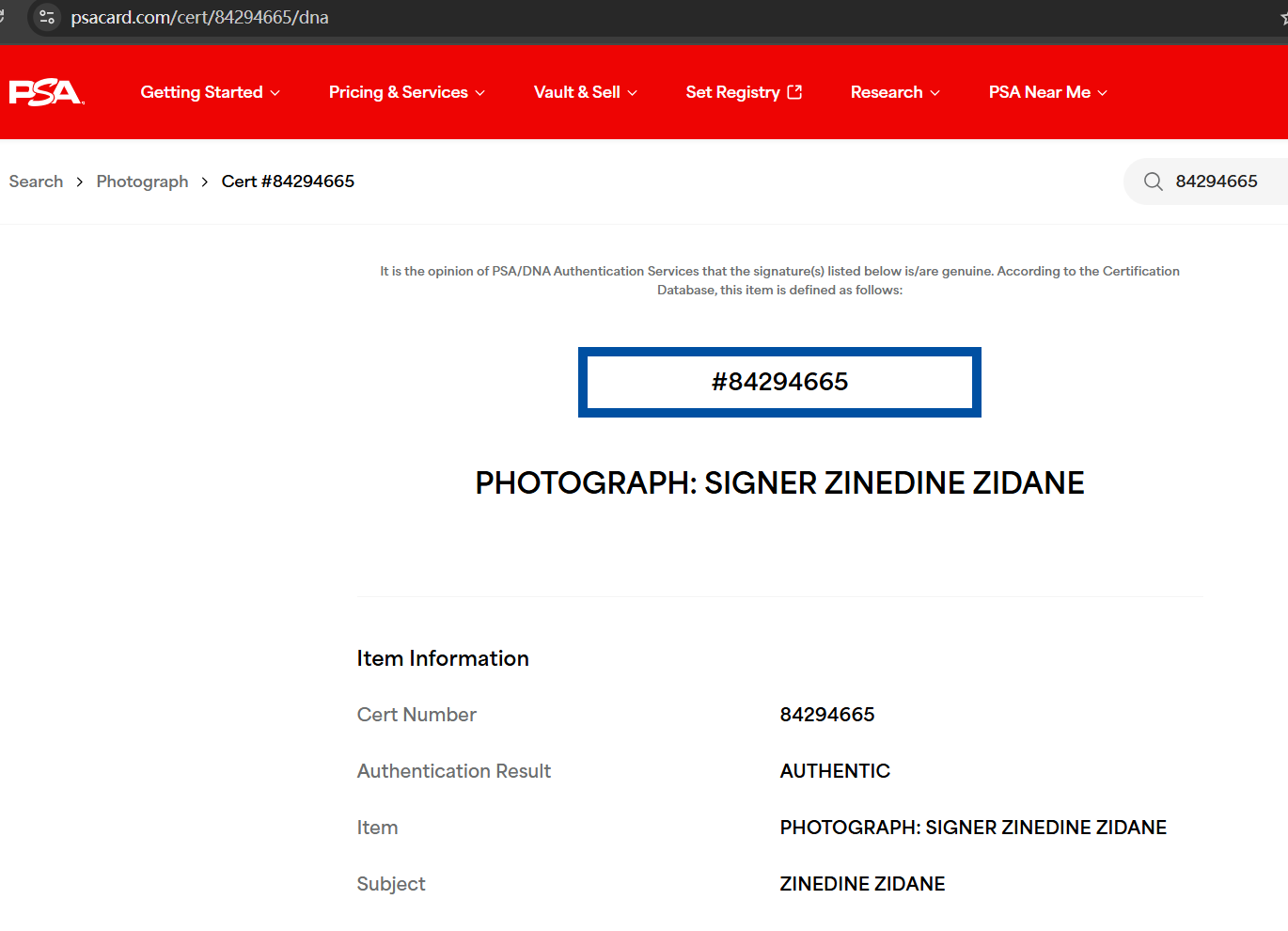Viewport: 1288px width, 931px height.
Task: Click the blue-bordered #84294665 cert box
Action: point(779,382)
